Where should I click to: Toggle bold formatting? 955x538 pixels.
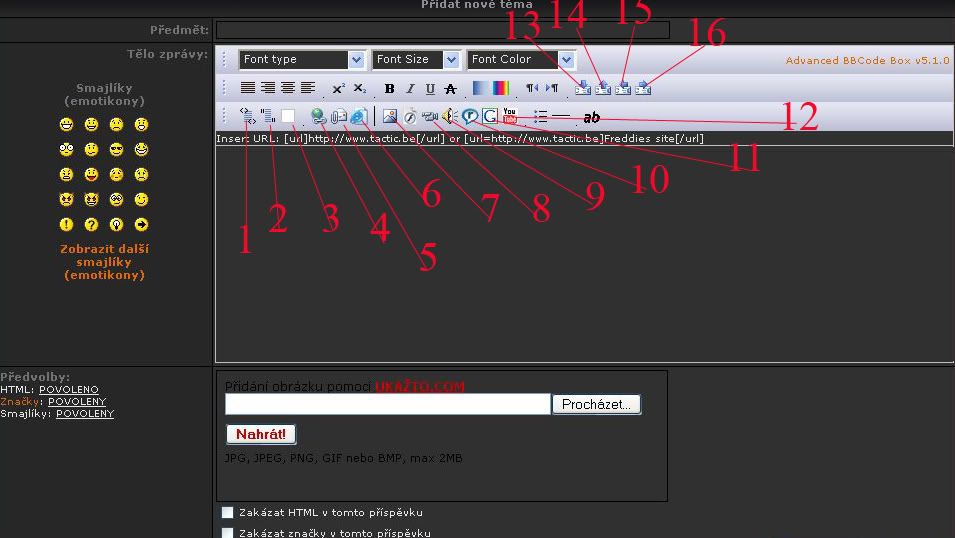pos(389,88)
